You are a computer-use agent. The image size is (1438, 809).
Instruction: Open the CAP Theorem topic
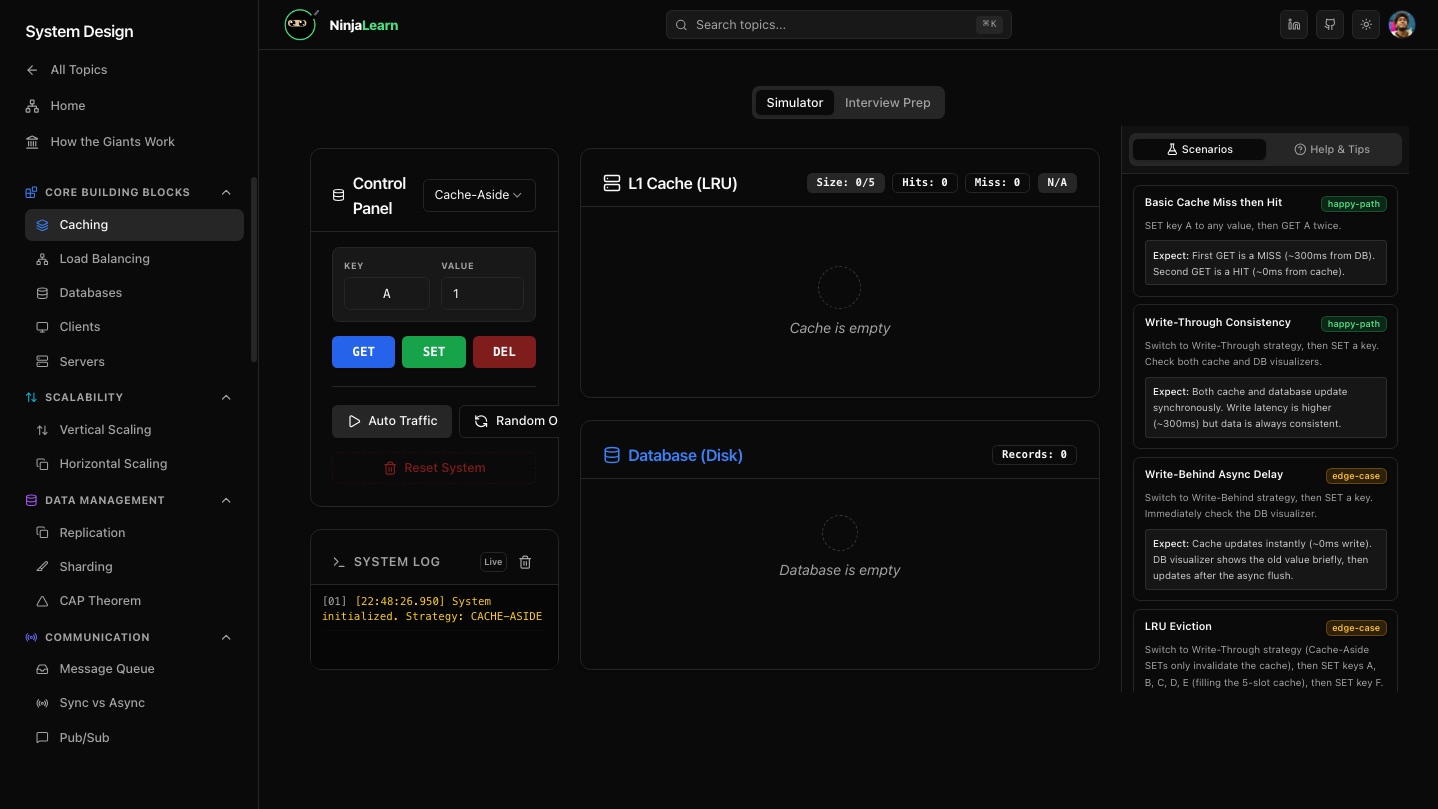(x=134, y=601)
